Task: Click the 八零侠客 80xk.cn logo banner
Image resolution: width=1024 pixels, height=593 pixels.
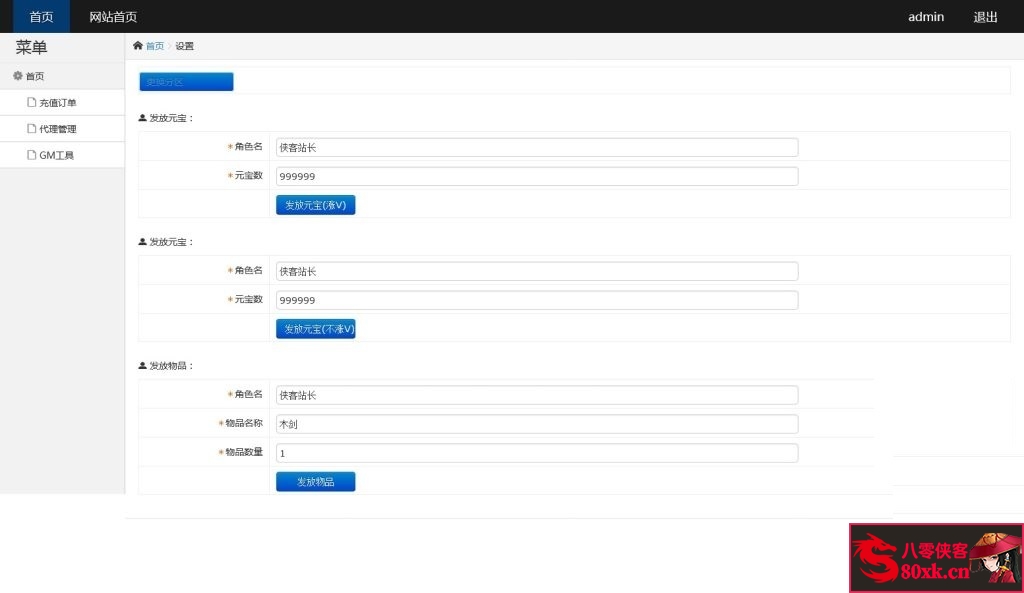Action: coord(935,558)
